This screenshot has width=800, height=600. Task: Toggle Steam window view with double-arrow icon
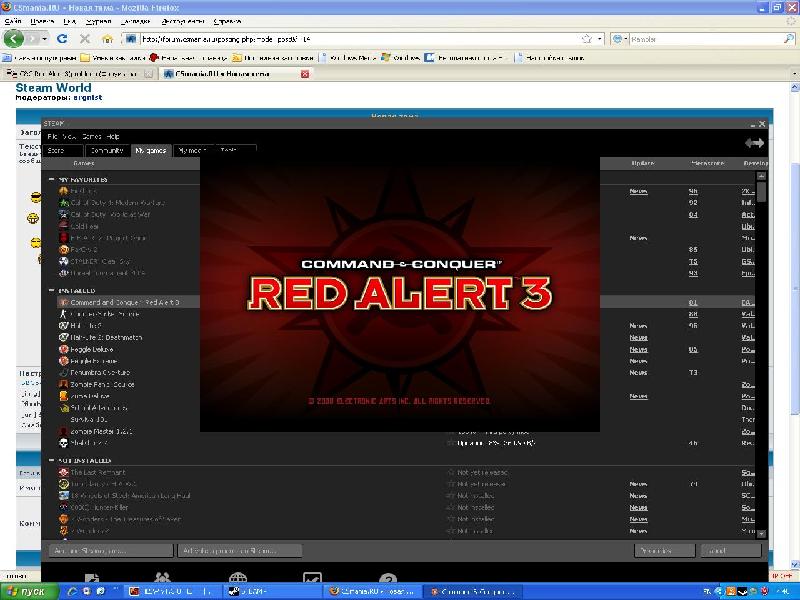pyautogui.click(x=754, y=144)
